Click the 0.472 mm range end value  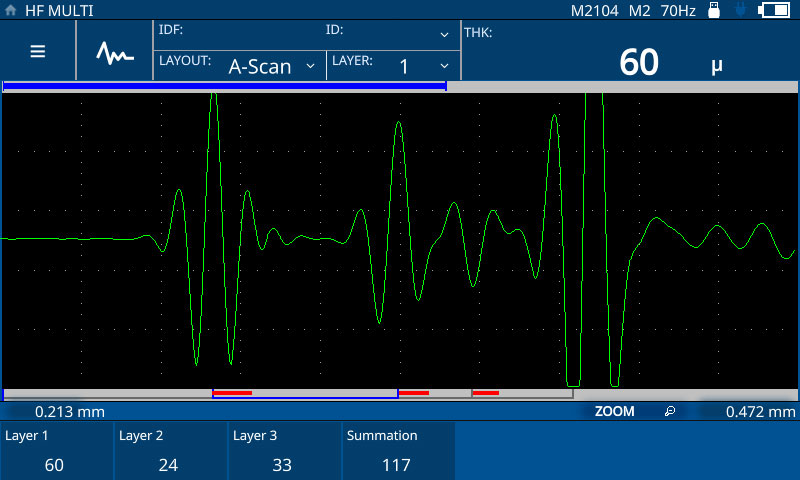(x=760, y=411)
